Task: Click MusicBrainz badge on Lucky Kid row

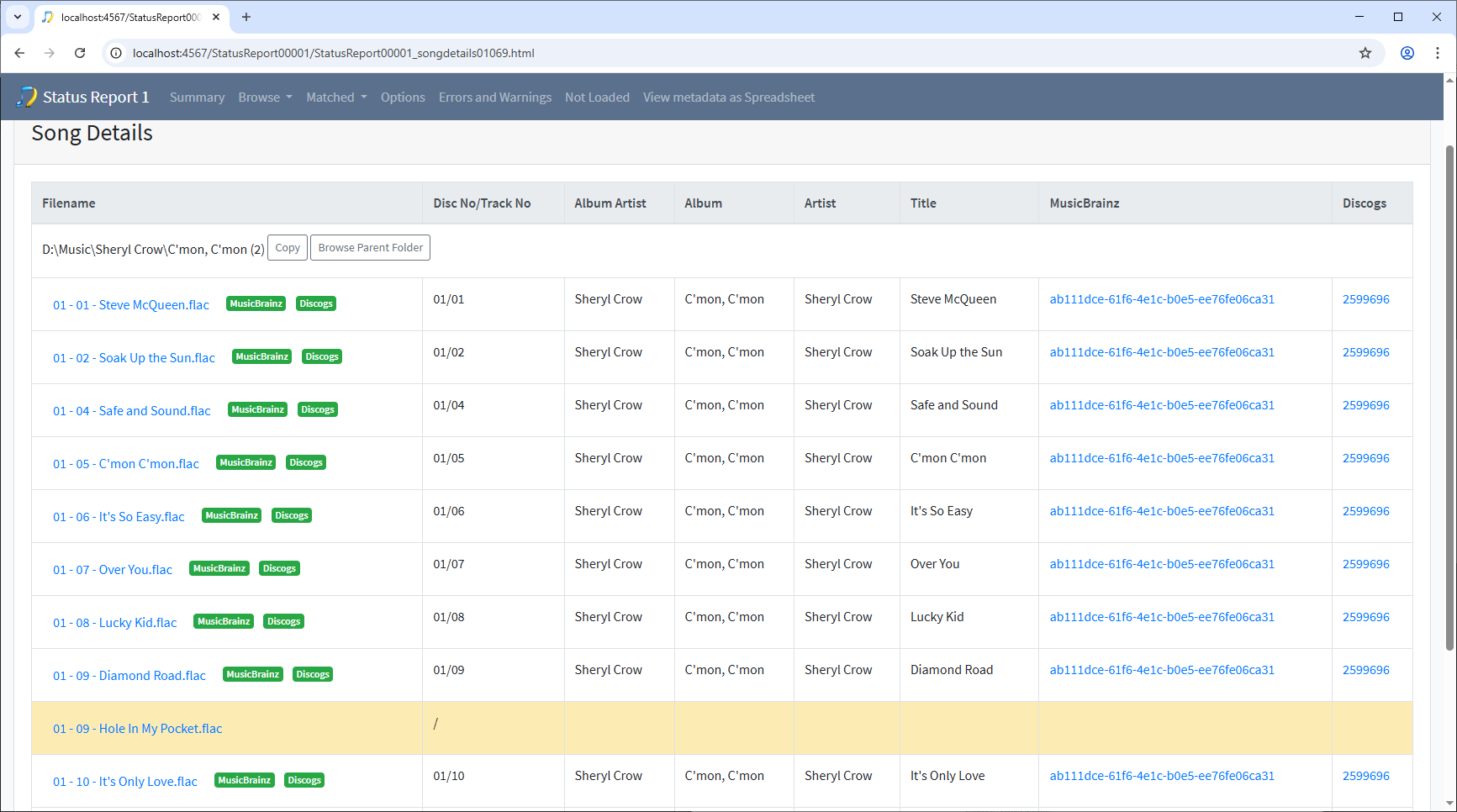Action: click(x=224, y=621)
